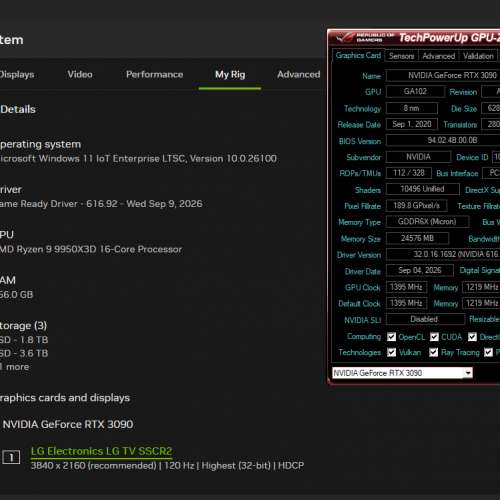Click the GPU Clock field 1395 MHz
Viewport: 500px width, 500px height.
406,287
